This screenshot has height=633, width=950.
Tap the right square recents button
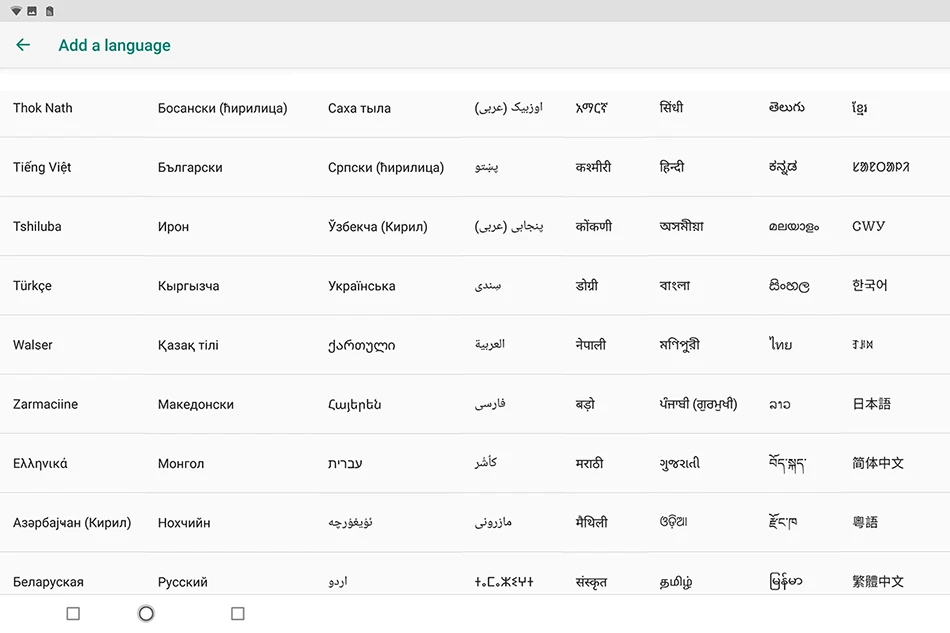238,614
